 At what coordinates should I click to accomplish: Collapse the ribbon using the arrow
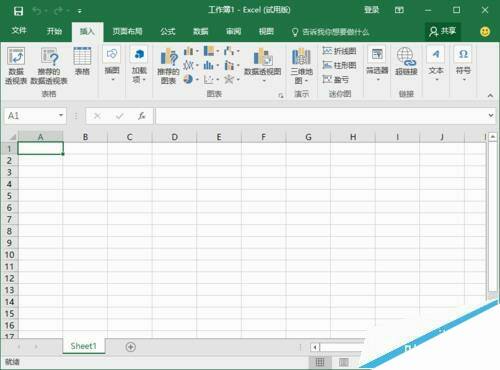click(x=490, y=96)
